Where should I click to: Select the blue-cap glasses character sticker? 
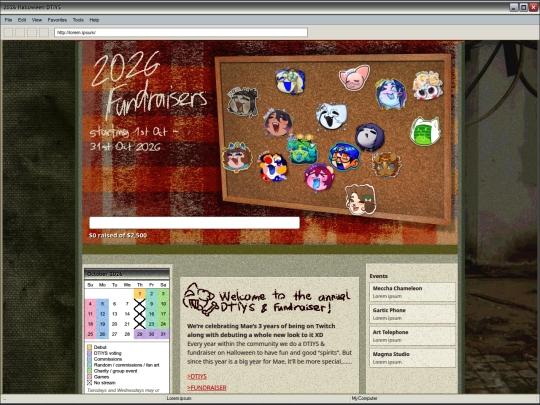point(344,157)
